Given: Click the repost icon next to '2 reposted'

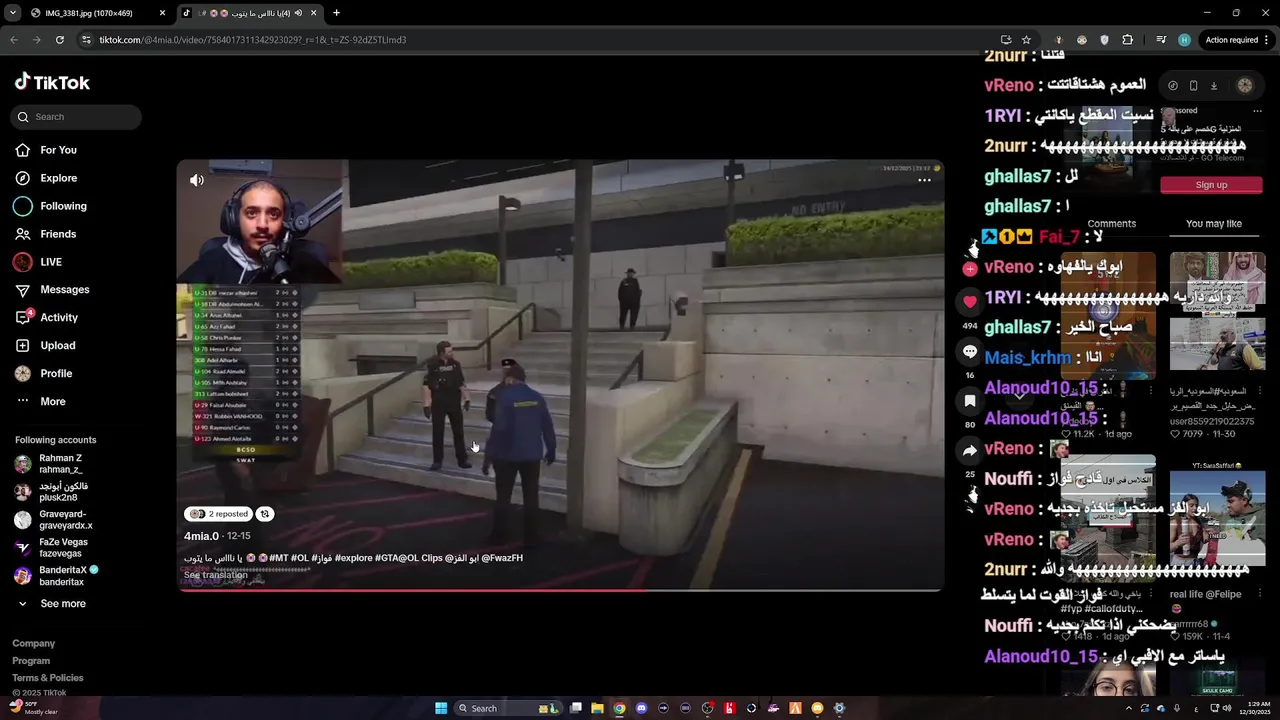Looking at the screenshot, I should click(265, 514).
